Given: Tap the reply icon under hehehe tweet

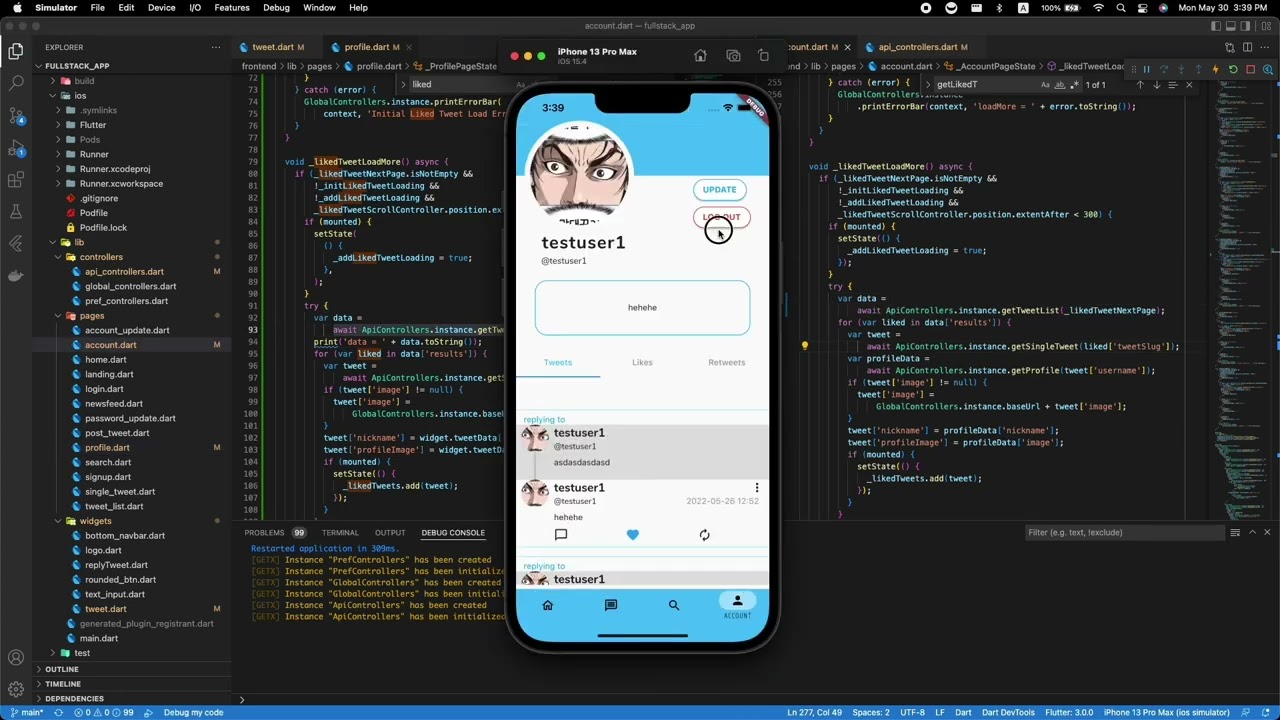Looking at the screenshot, I should click(x=561, y=535).
